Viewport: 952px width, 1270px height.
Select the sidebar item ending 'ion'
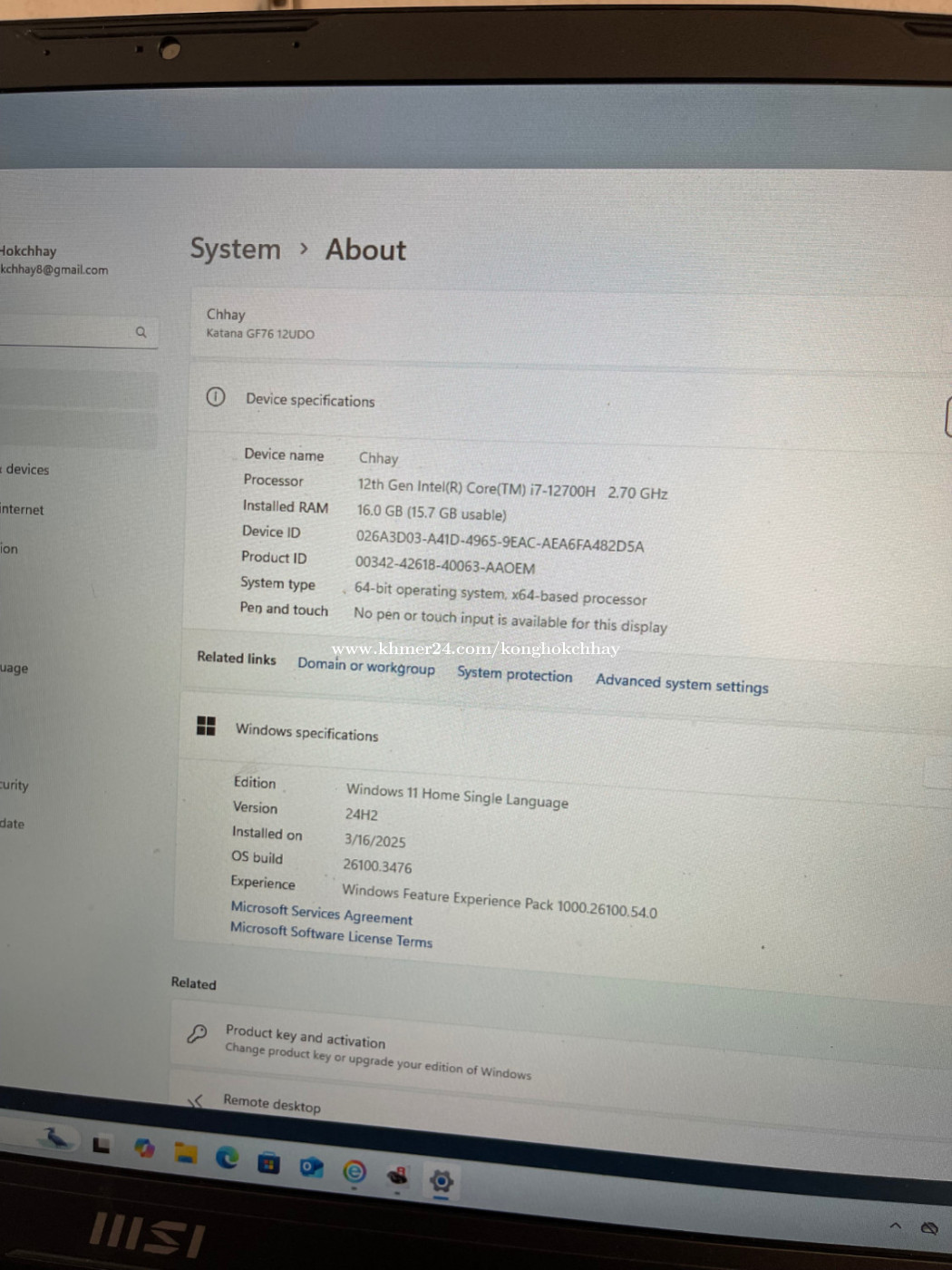point(9,549)
